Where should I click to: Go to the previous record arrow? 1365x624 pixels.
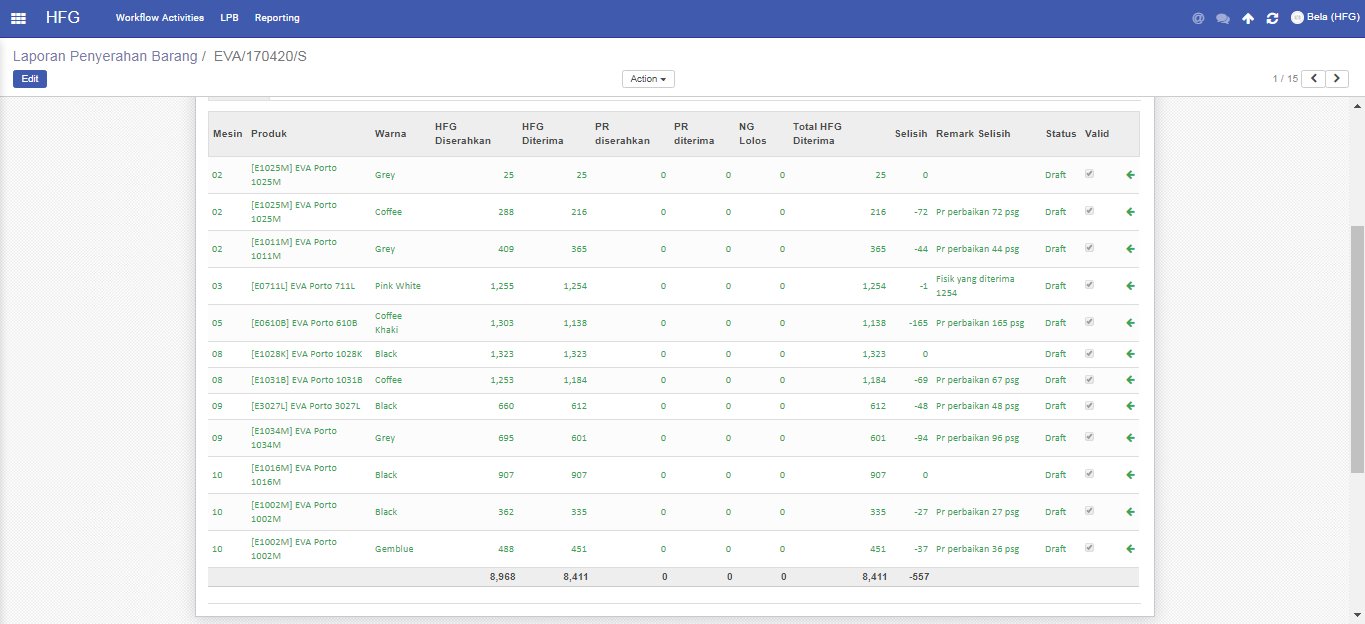[1313, 79]
